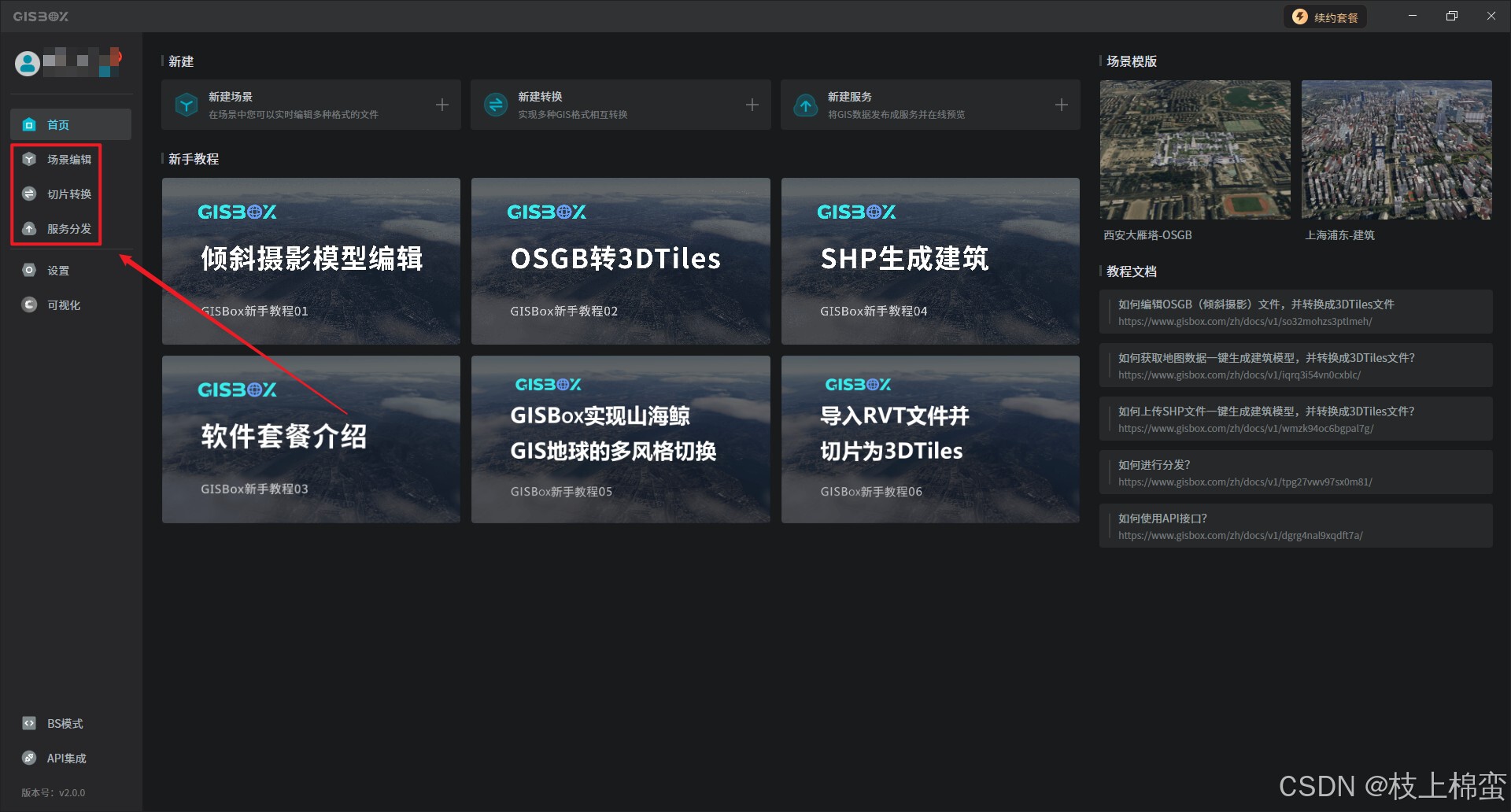Close the GISBox window
1511x812 pixels.
pos(1491,16)
